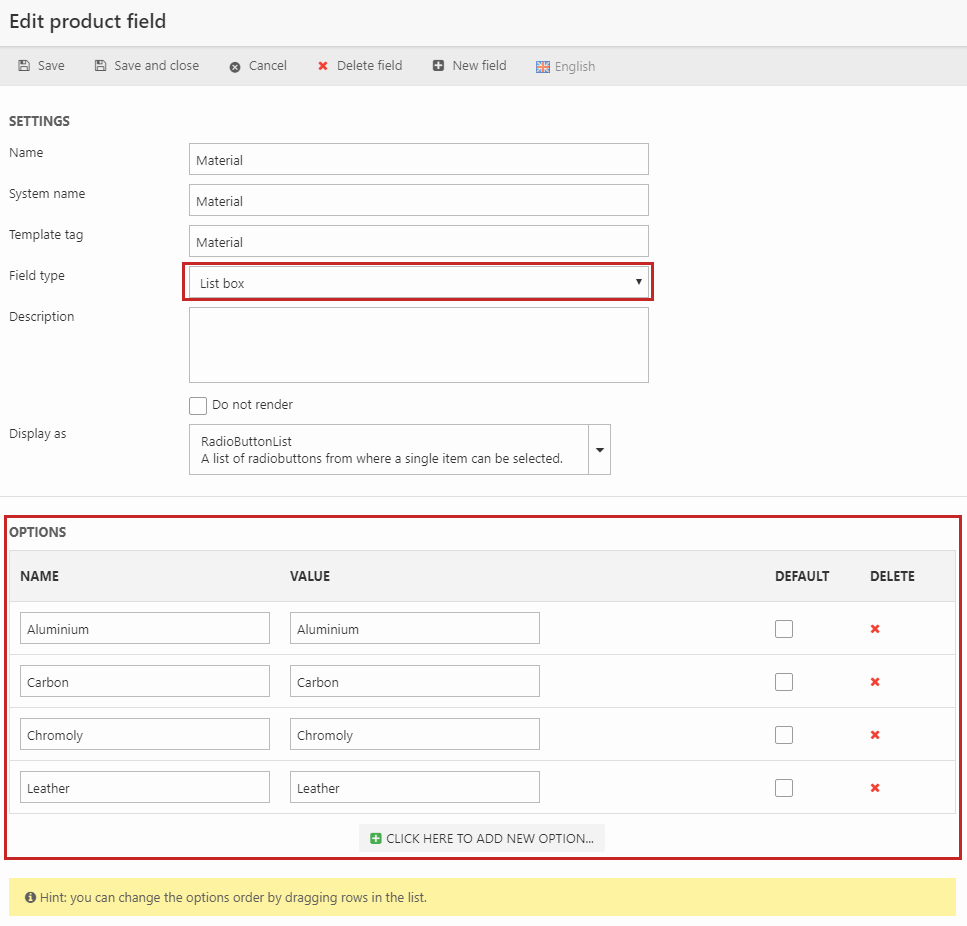This screenshot has height=926, width=967.
Task: Click New field in the toolbar
Action: coord(469,66)
